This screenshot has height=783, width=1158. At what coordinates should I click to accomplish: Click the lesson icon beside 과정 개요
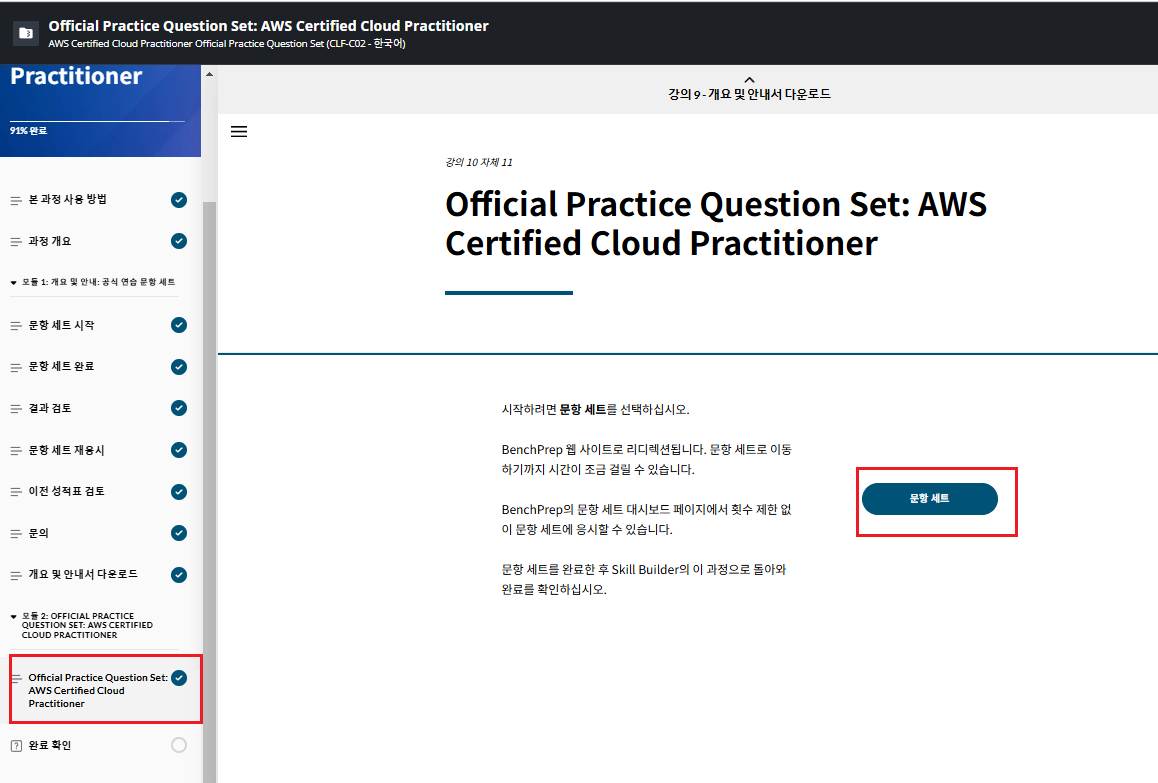click(16, 242)
